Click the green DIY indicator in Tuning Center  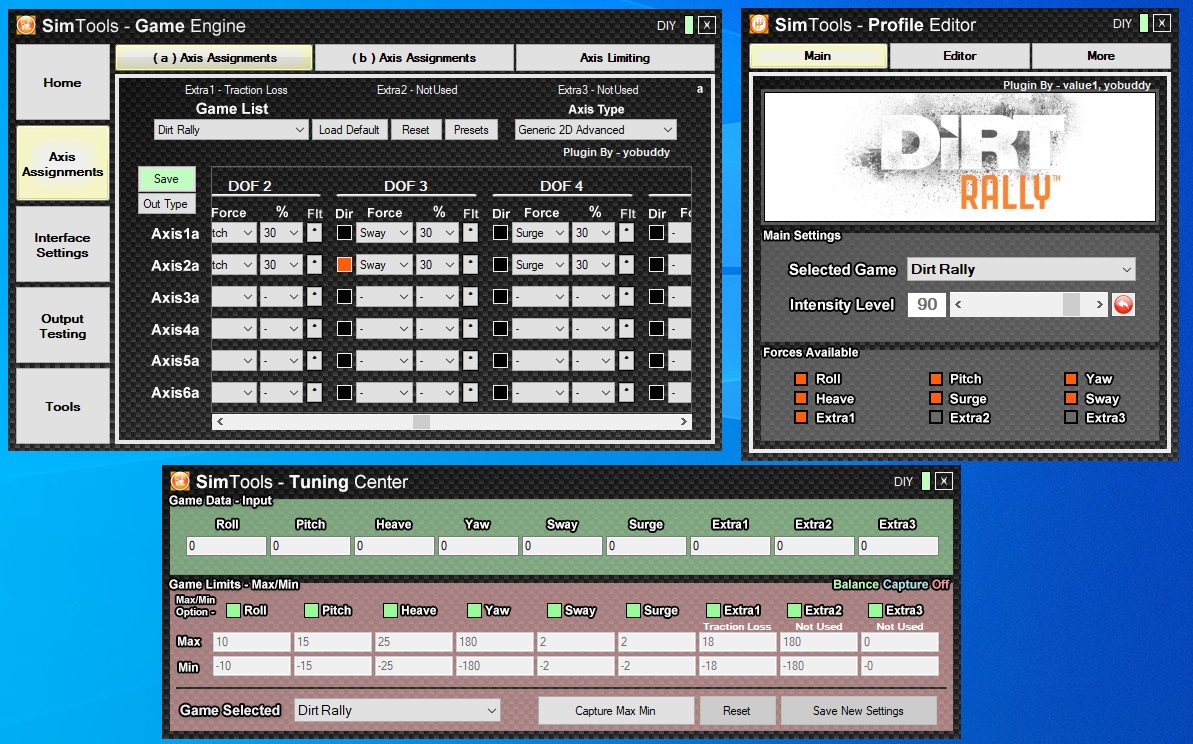pos(925,481)
